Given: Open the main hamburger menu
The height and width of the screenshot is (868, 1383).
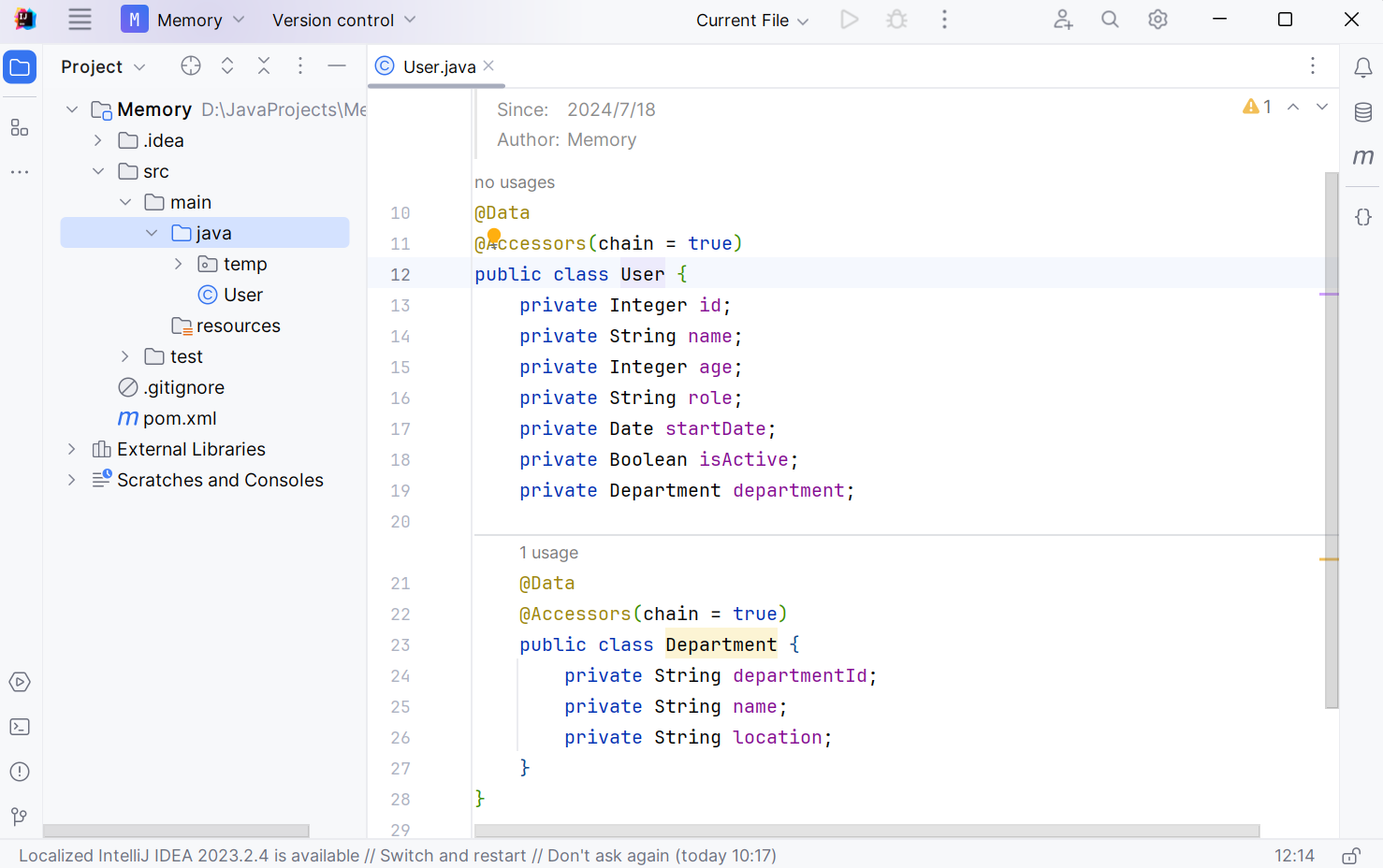Looking at the screenshot, I should tap(80, 20).
